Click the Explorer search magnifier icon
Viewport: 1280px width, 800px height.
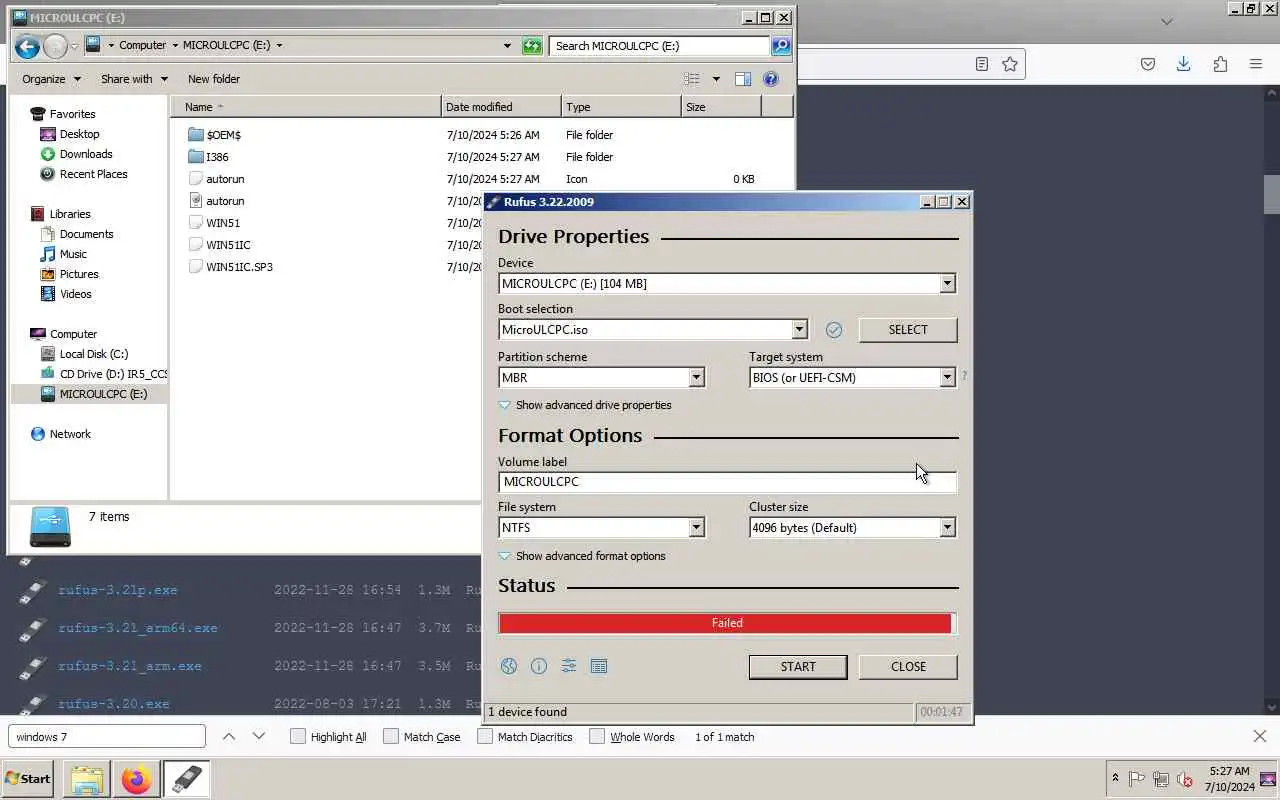[x=781, y=46]
